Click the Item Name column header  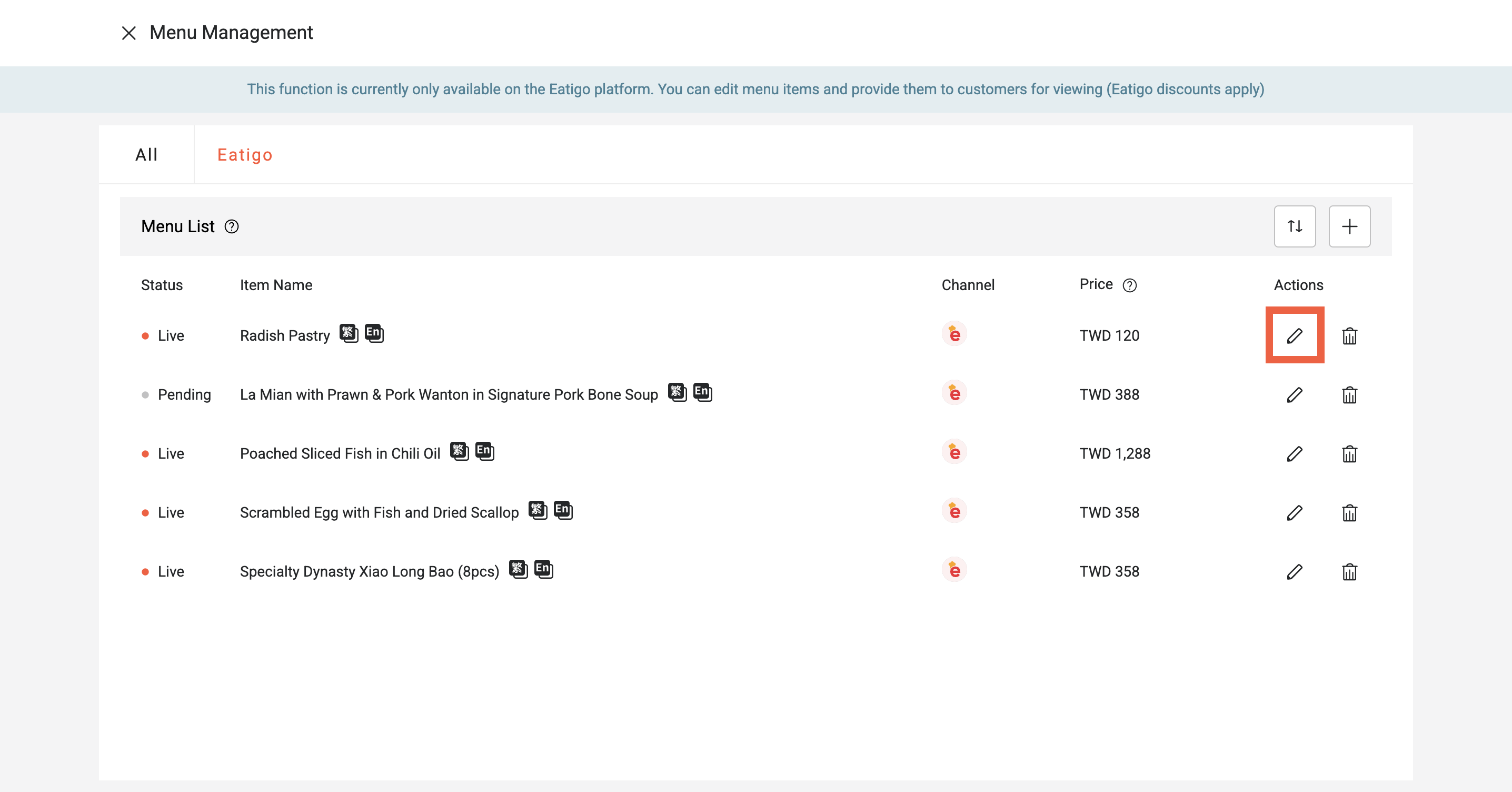pyautogui.click(x=276, y=285)
